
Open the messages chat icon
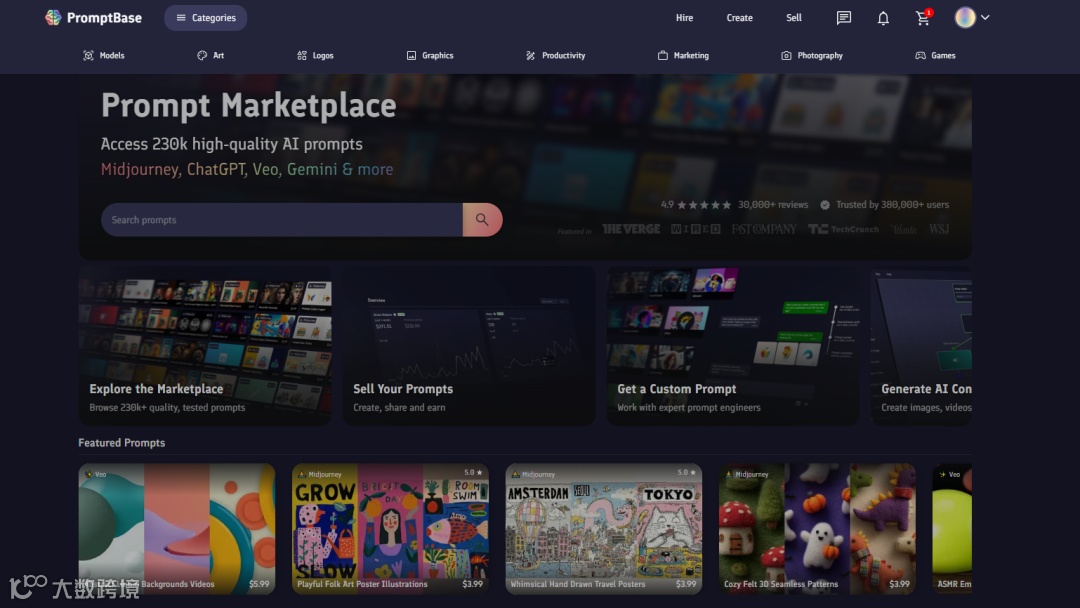[x=843, y=18]
